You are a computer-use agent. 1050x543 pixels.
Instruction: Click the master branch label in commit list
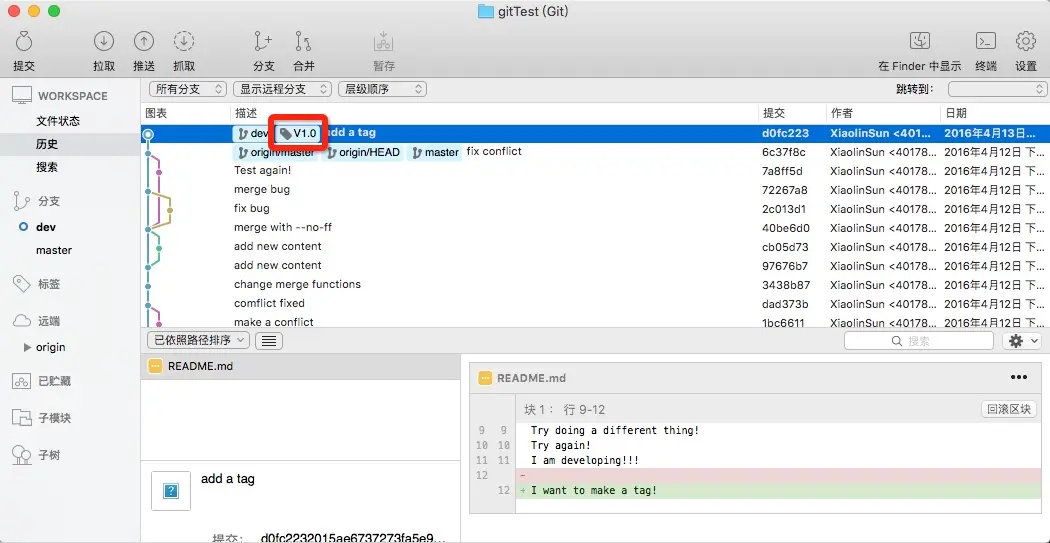pos(435,153)
